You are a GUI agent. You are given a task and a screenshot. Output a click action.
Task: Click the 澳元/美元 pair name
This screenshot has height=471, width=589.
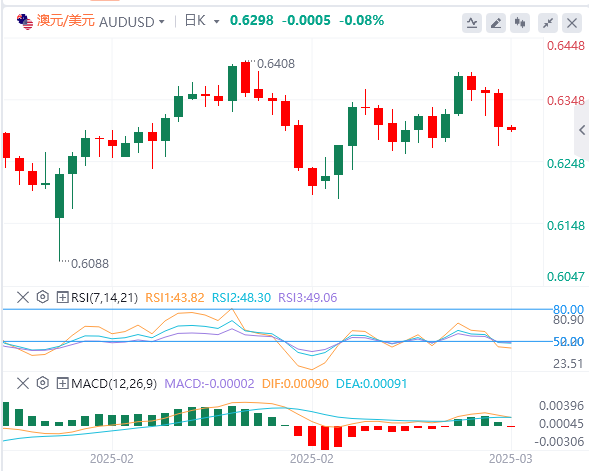point(66,21)
